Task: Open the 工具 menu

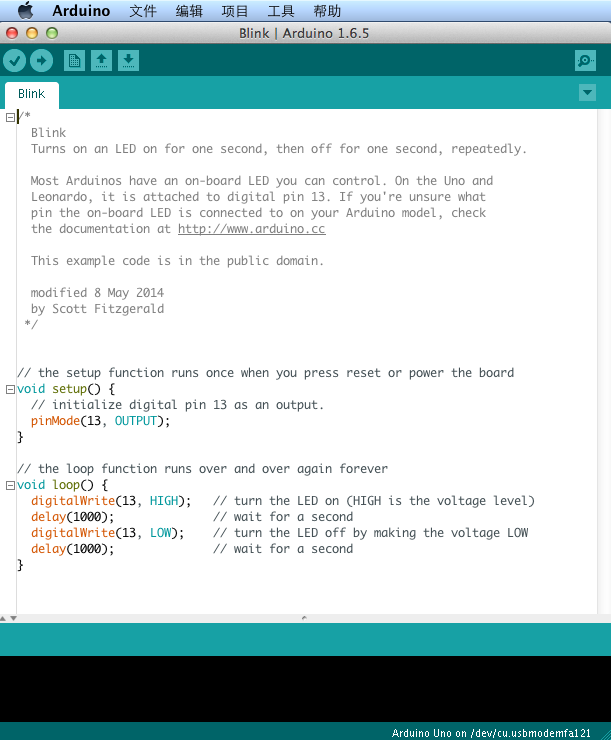Action: pyautogui.click(x=281, y=11)
